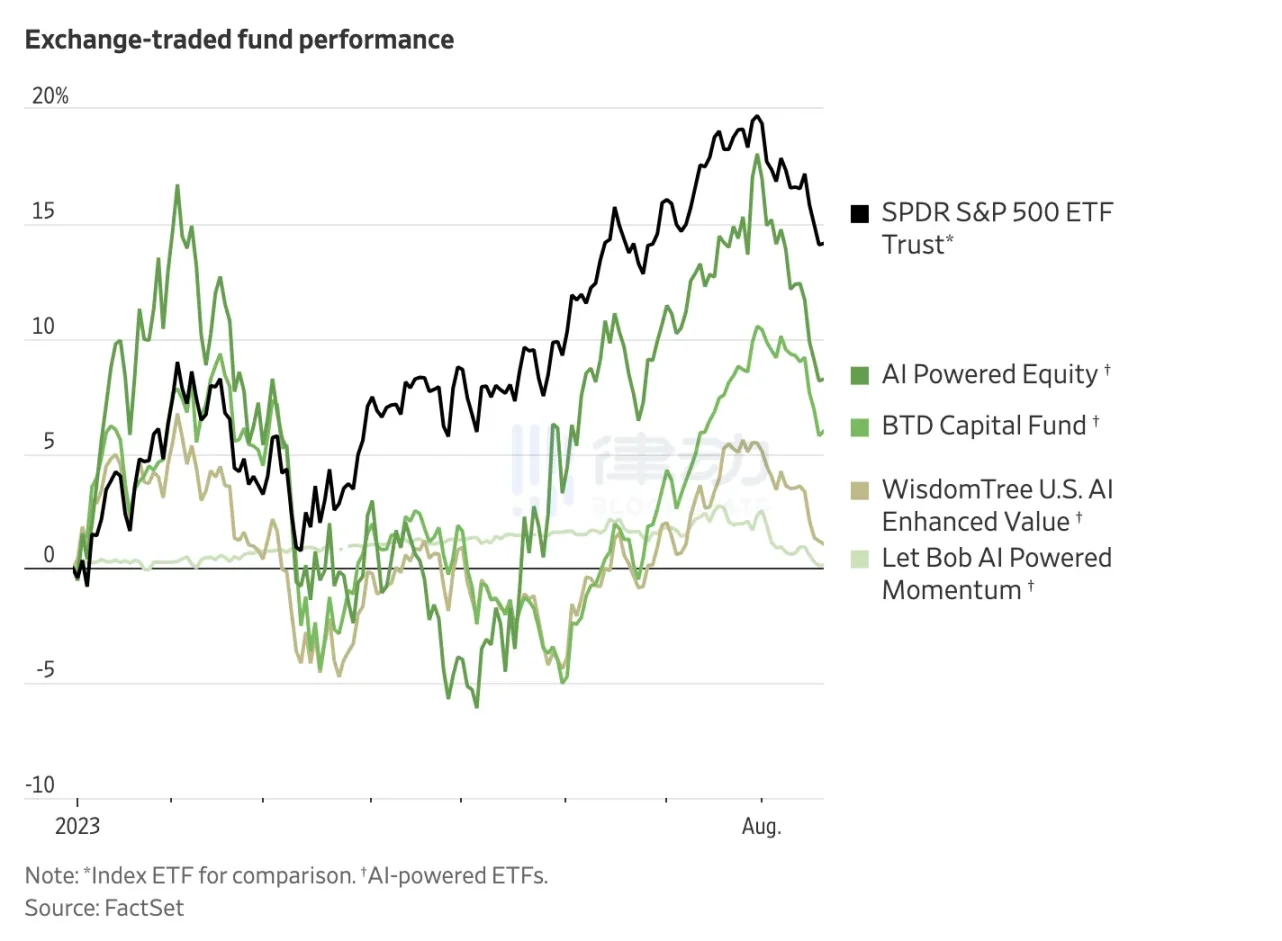Click the black SPDR S&P 500 legend swatch
Viewport: 1282px width, 941px height.
coord(859,213)
